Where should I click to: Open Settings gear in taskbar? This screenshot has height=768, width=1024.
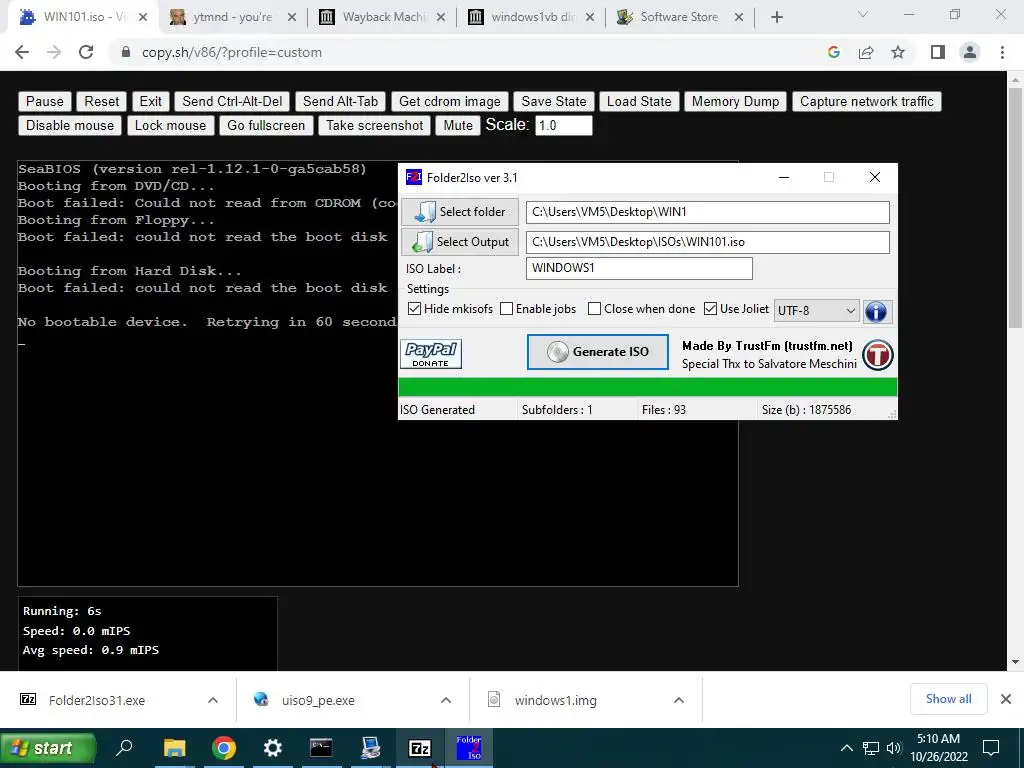click(x=272, y=748)
